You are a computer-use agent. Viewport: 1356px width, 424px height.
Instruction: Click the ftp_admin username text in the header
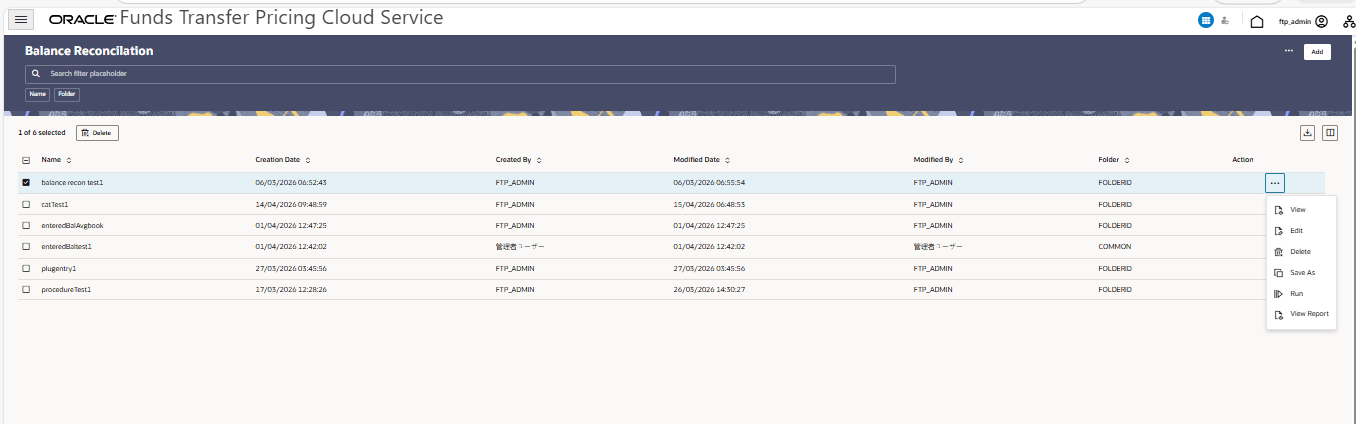[x=1295, y=21]
